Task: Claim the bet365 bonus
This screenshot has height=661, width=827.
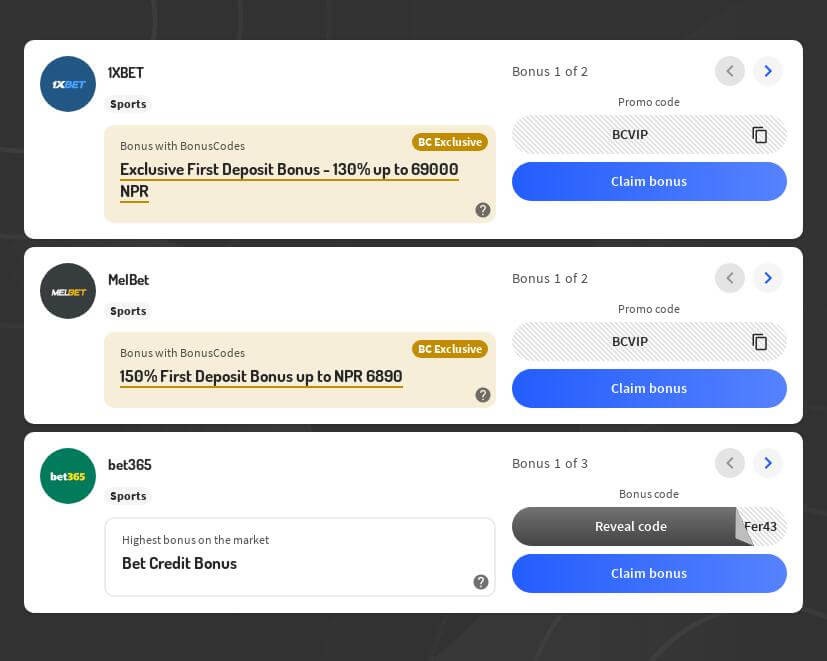Action: (x=649, y=574)
